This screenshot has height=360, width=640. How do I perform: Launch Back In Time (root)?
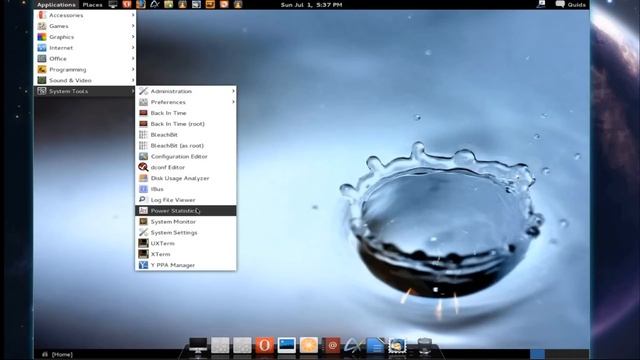186,124
